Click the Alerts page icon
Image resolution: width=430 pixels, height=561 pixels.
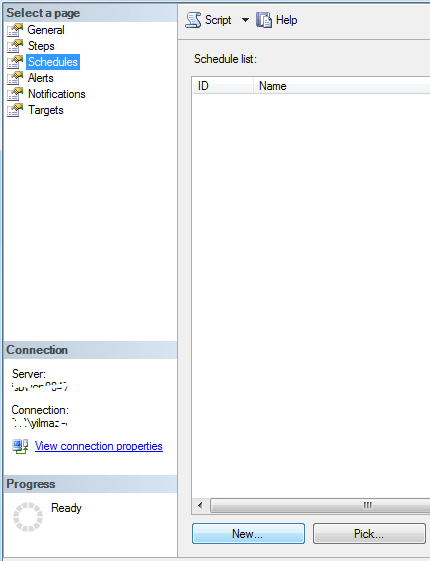tap(15, 78)
